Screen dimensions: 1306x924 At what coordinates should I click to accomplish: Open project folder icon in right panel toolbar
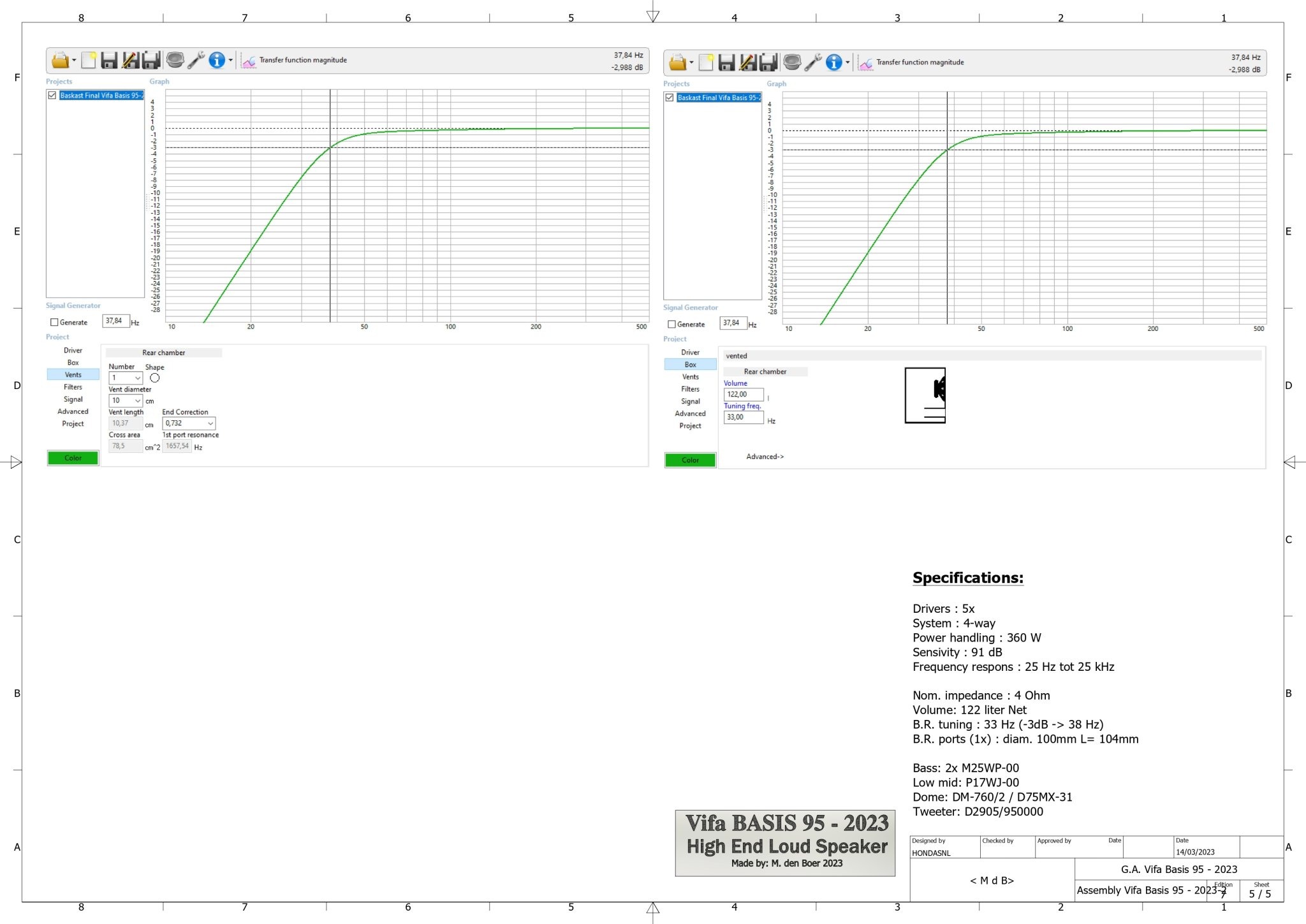pos(677,62)
